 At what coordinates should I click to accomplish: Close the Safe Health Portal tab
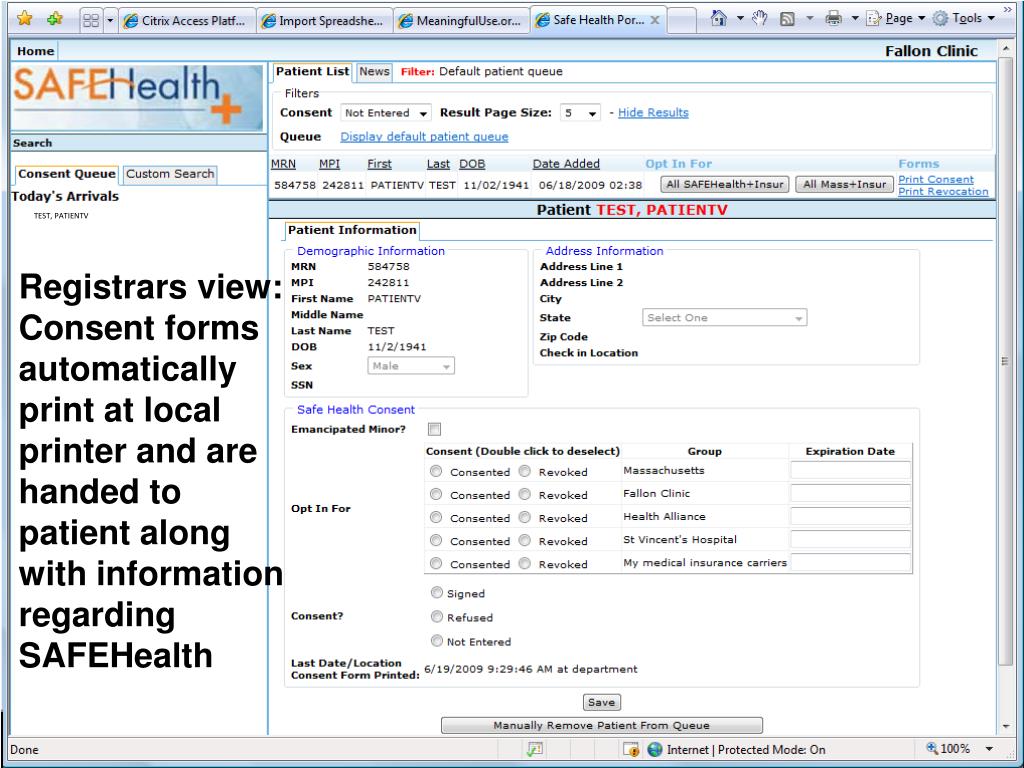point(654,20)
